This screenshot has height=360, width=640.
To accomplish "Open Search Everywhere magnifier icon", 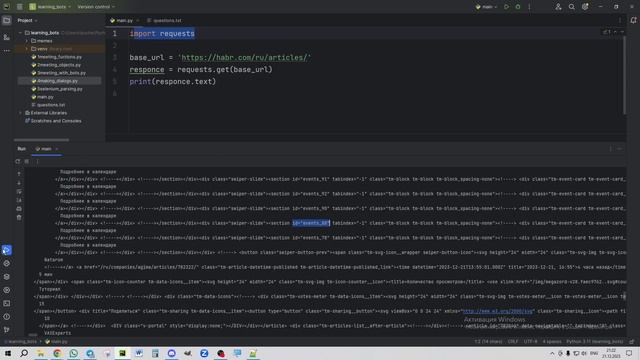I will pyautogui.click(x=571, y=7).
